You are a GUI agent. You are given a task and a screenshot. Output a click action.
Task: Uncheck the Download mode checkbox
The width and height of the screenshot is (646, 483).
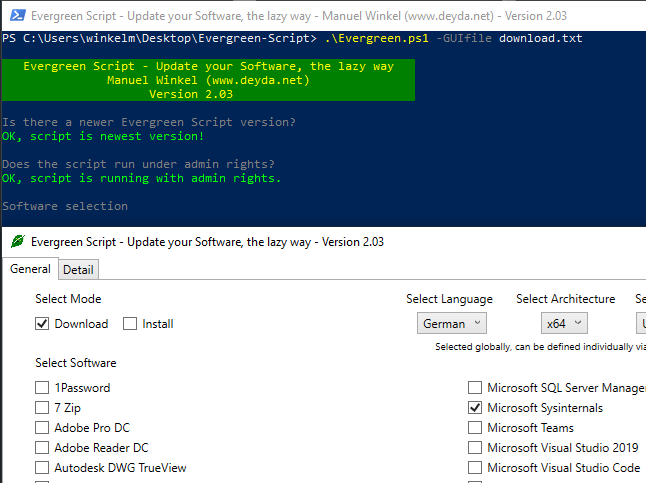[42, 324]
